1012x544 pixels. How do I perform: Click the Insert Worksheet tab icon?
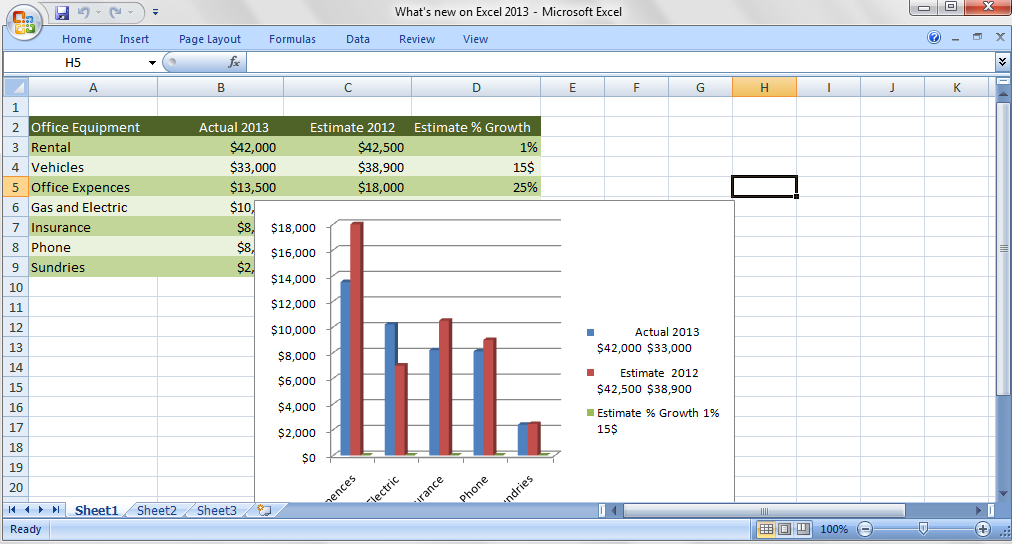(264, 510)
